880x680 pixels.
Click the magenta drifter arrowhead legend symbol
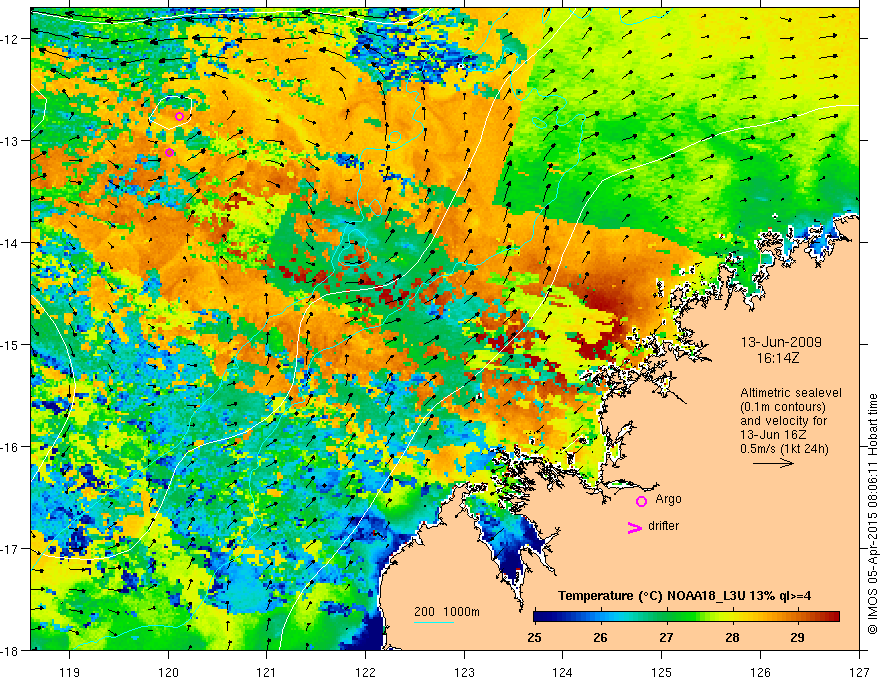click(x=635, y=527)
